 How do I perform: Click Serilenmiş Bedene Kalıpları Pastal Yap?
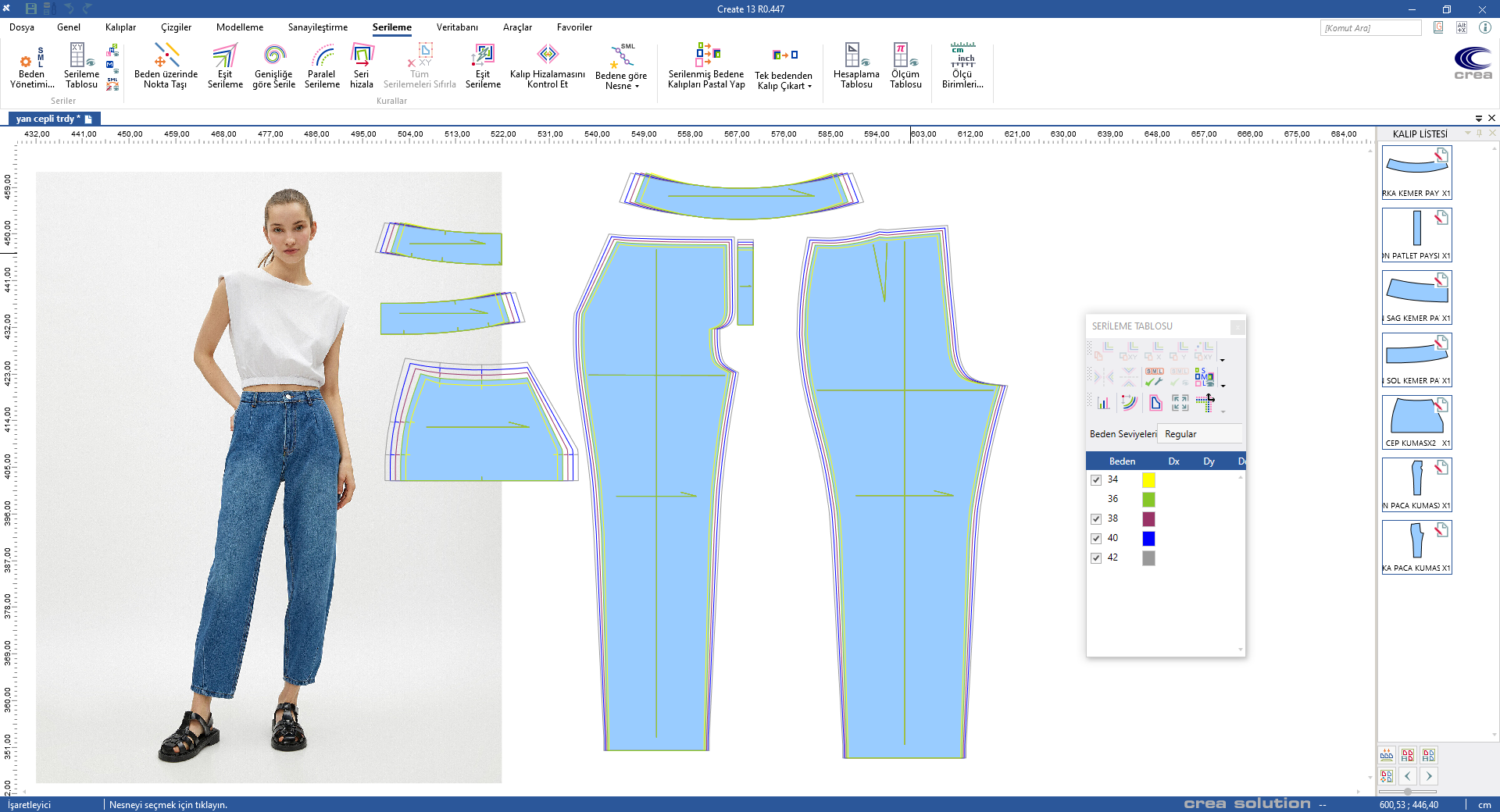(706, 66)
